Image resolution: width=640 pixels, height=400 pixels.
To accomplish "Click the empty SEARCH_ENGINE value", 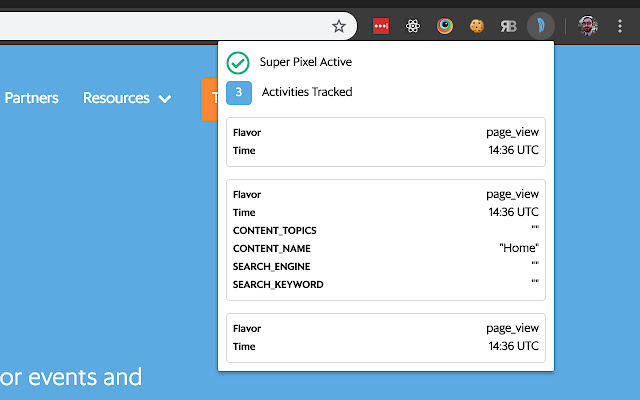I will point(535,263).
